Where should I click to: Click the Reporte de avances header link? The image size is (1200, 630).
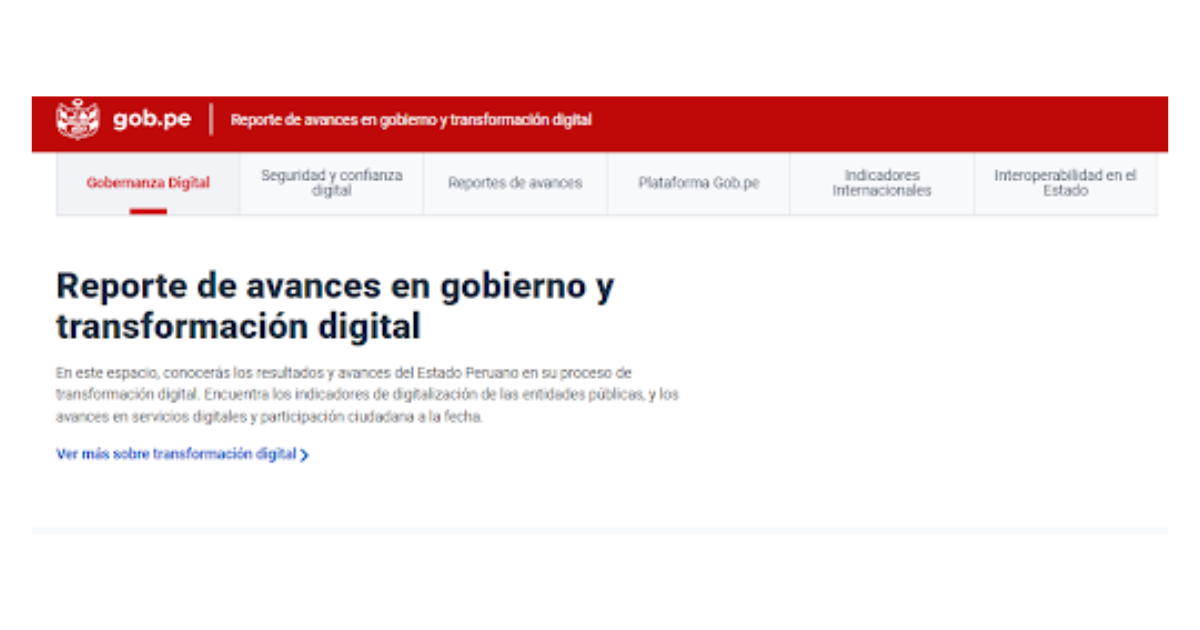click(411, 120)
